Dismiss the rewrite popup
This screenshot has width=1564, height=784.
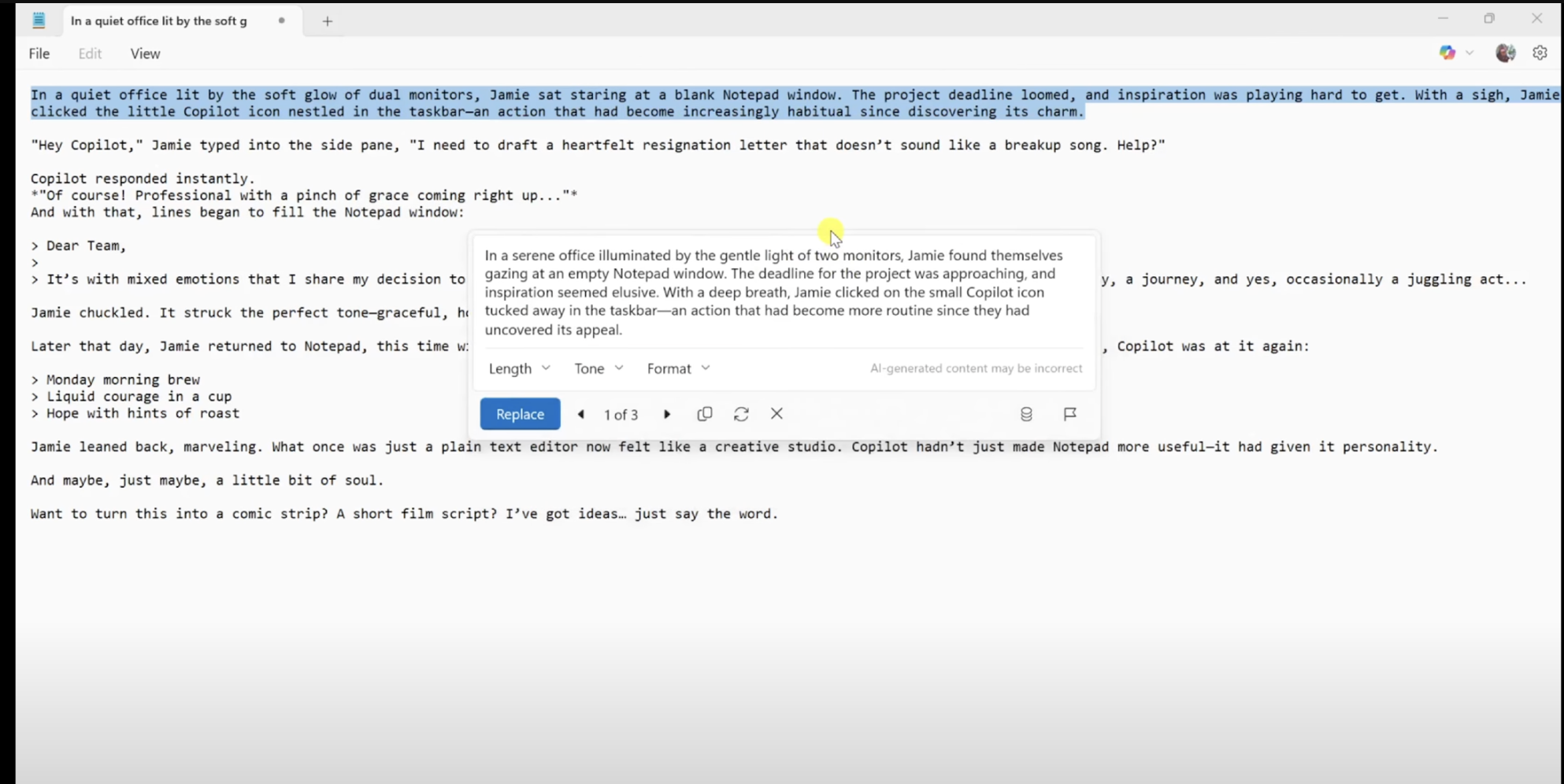[776, 413]
